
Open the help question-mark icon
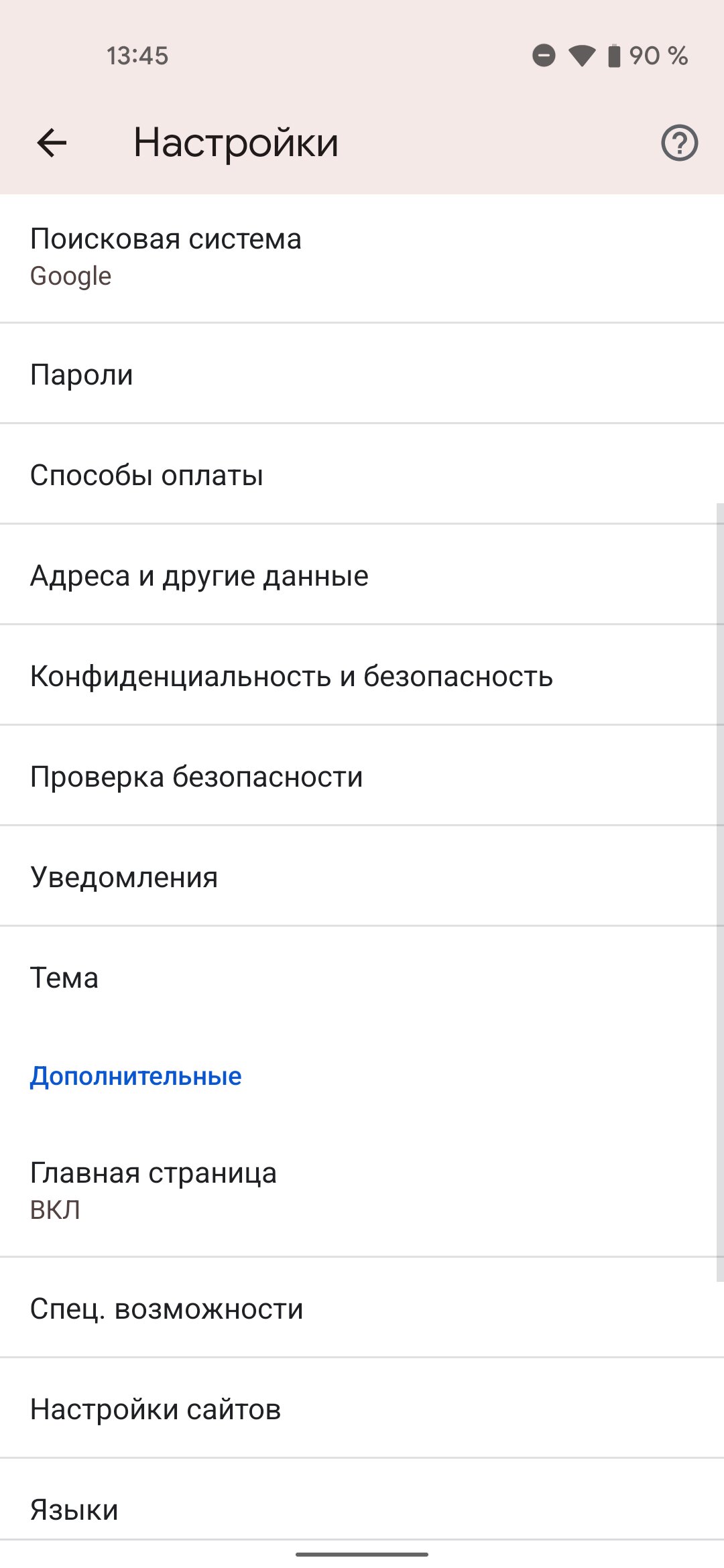(x=680, y=143)
